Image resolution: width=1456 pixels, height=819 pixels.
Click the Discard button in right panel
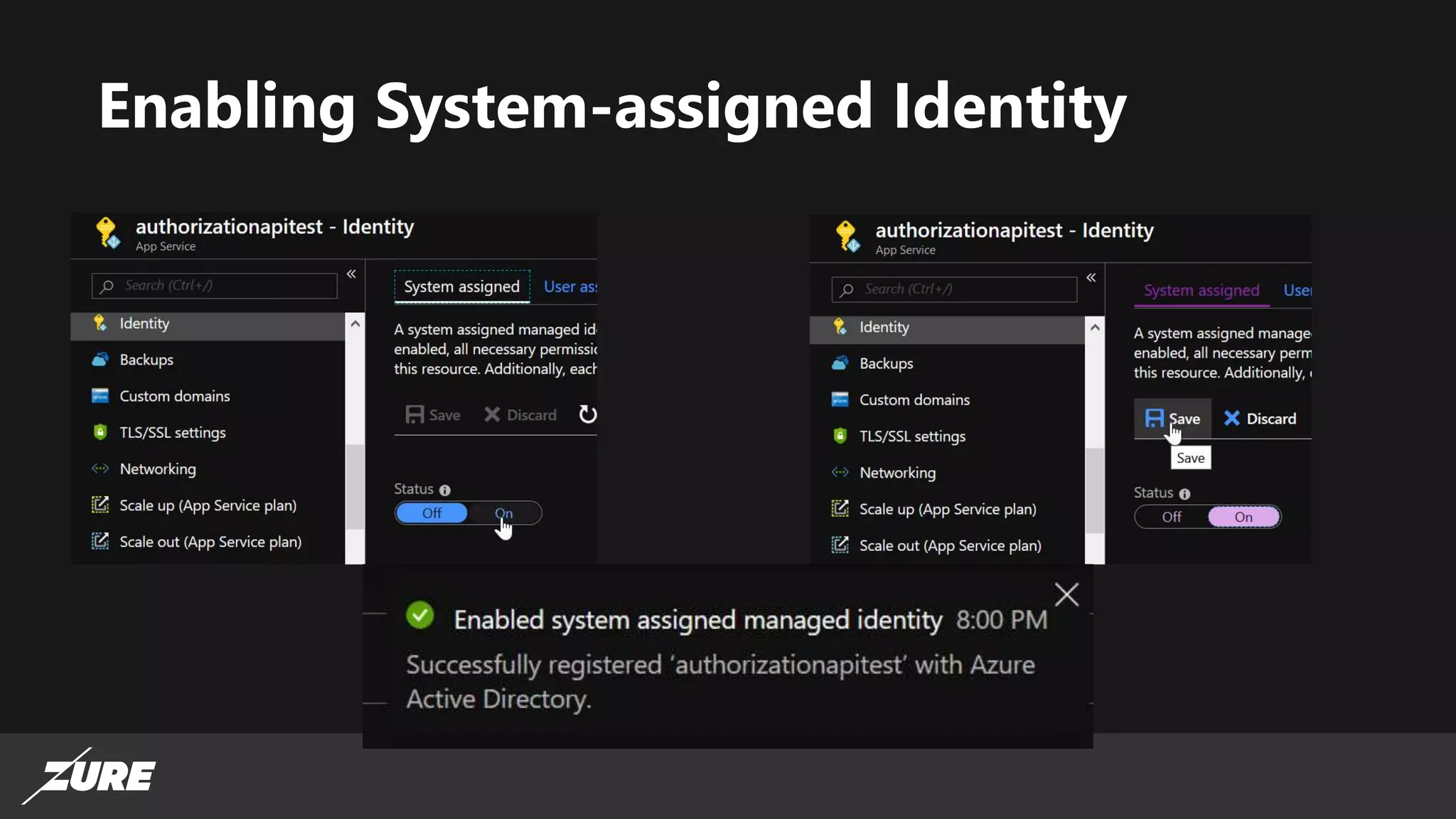coord(1259,418)
